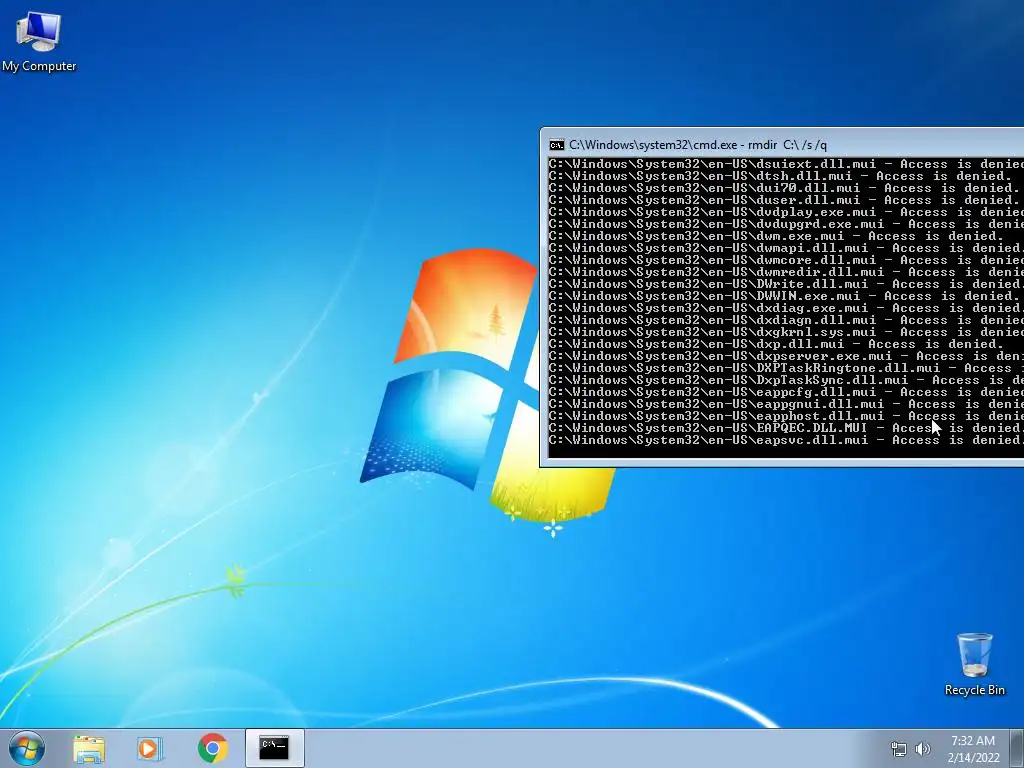Click the dxpserver.exe.mui output line

tap(786, 356)
